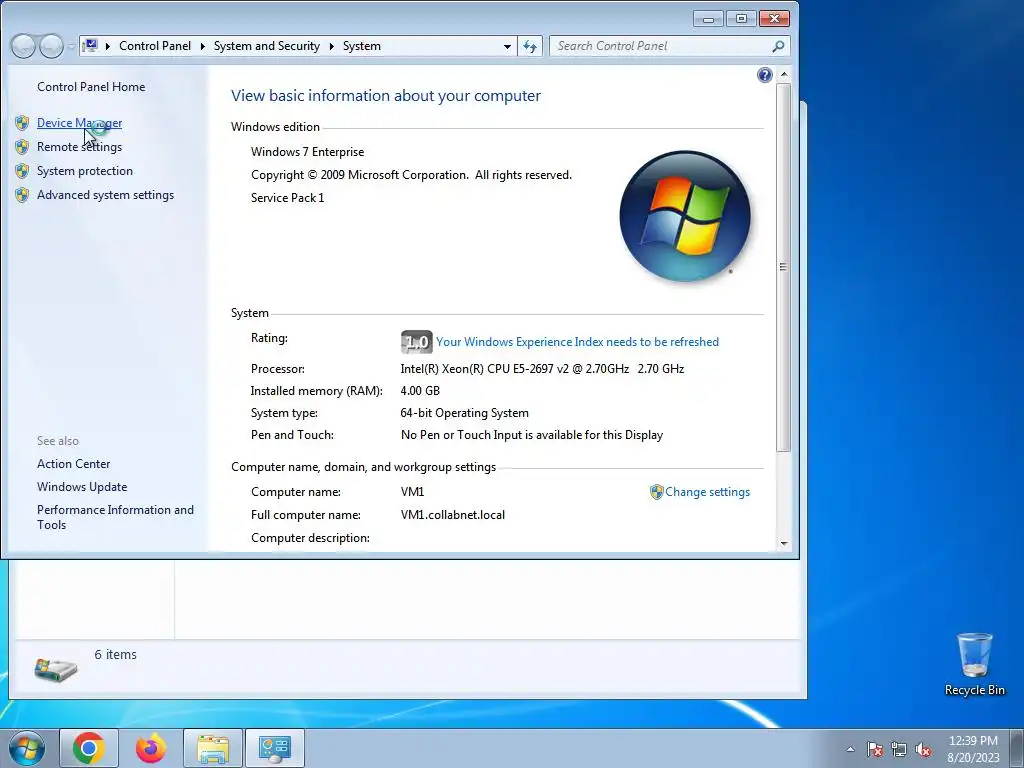Click the computer icon in address bar
The width and height of the screenshot is (1024, 768).
pos(91,46)
